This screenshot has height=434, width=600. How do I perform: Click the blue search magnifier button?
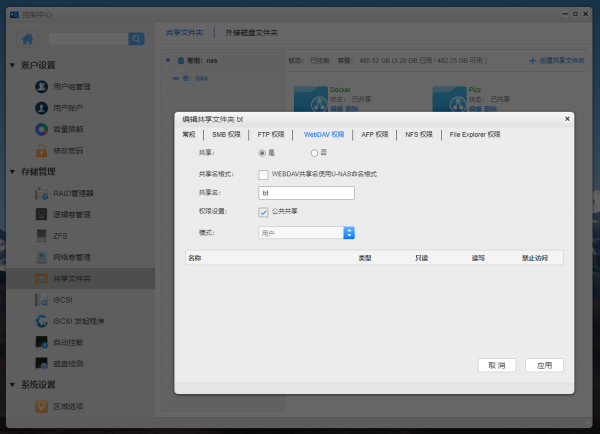(136, 39)
